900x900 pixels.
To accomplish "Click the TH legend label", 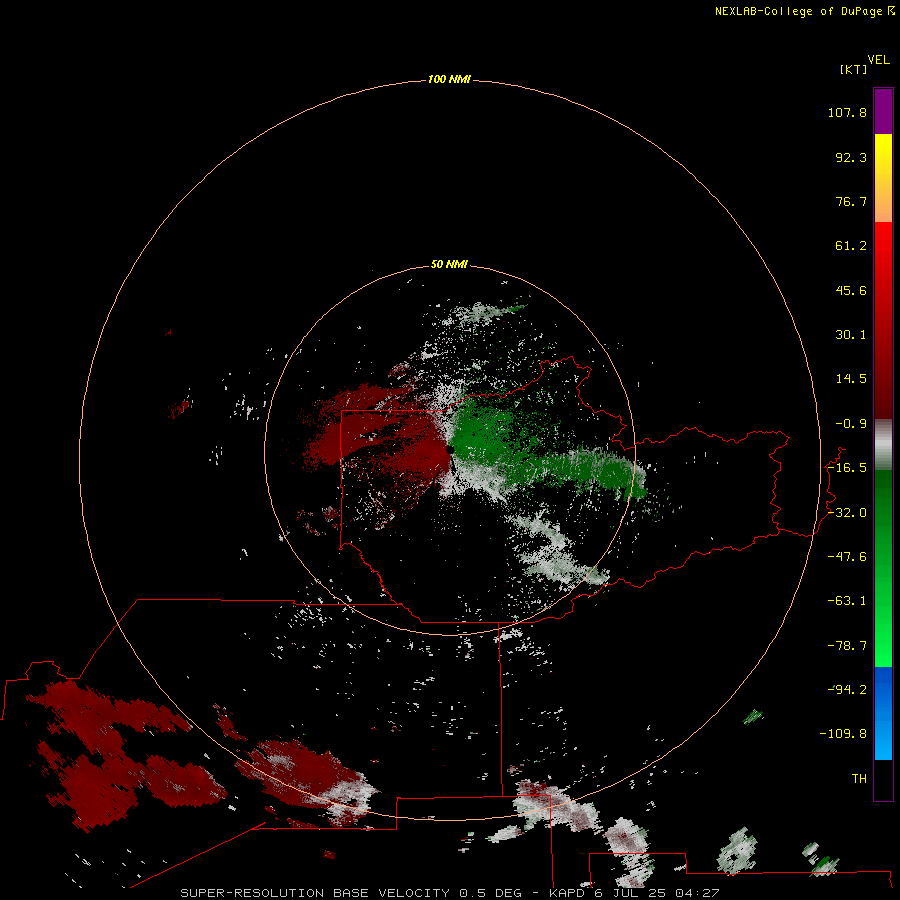I will tap(859, 778).
